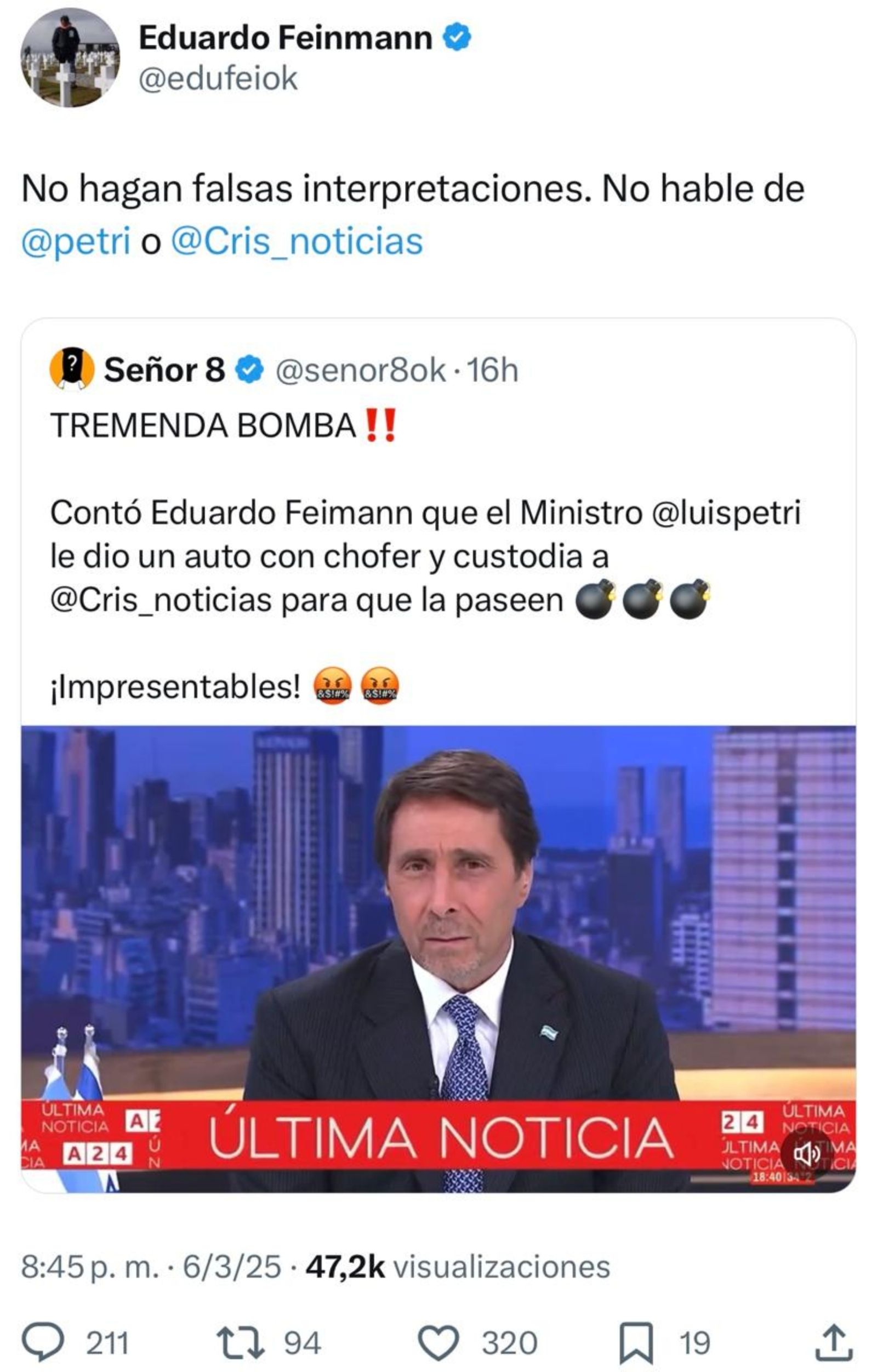Click Eduardo Feinmann's blue verified badge
The image size is (877, 1372).
point(457,37)
